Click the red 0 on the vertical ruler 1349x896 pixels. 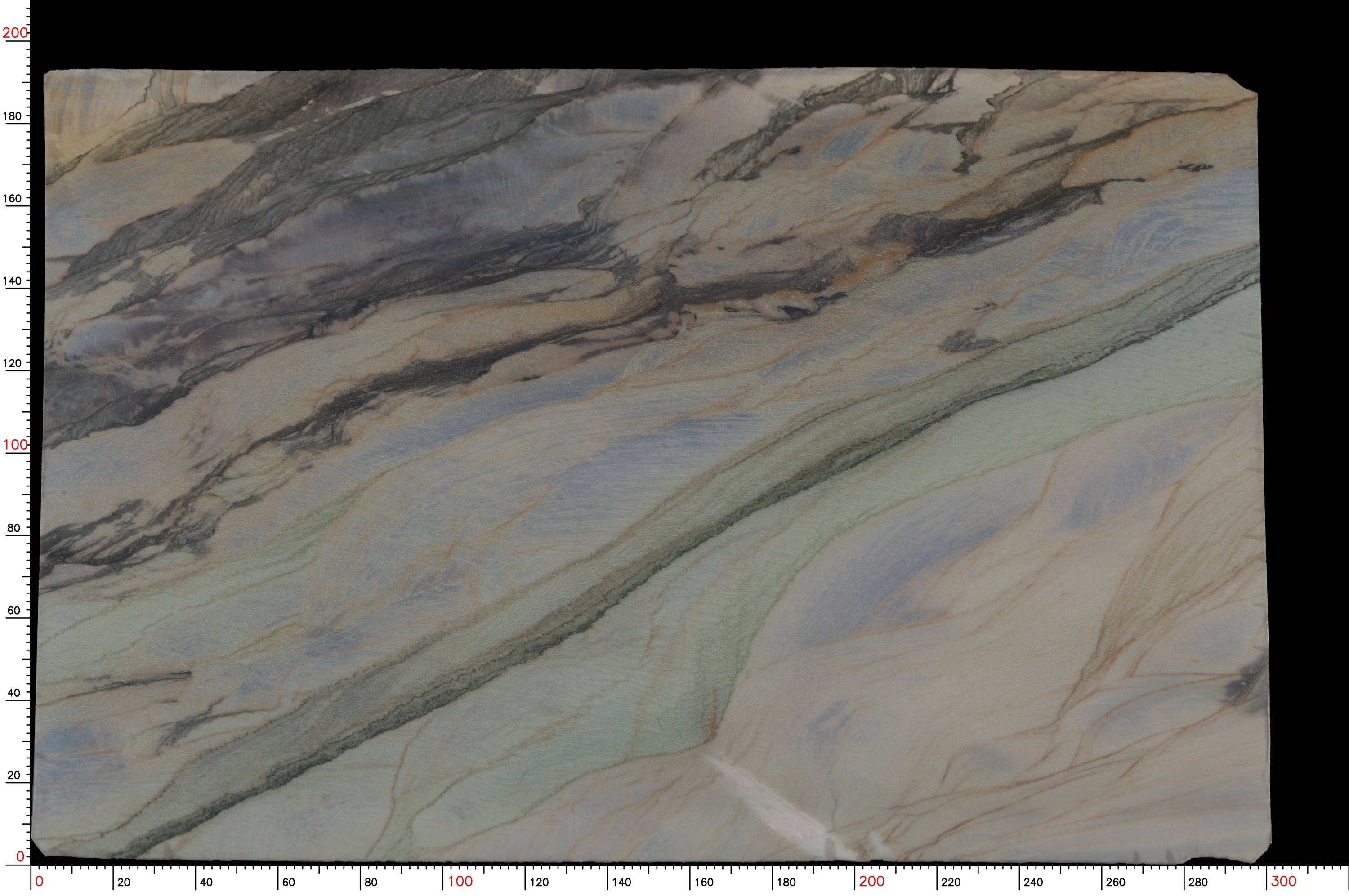tap(21, 856)
